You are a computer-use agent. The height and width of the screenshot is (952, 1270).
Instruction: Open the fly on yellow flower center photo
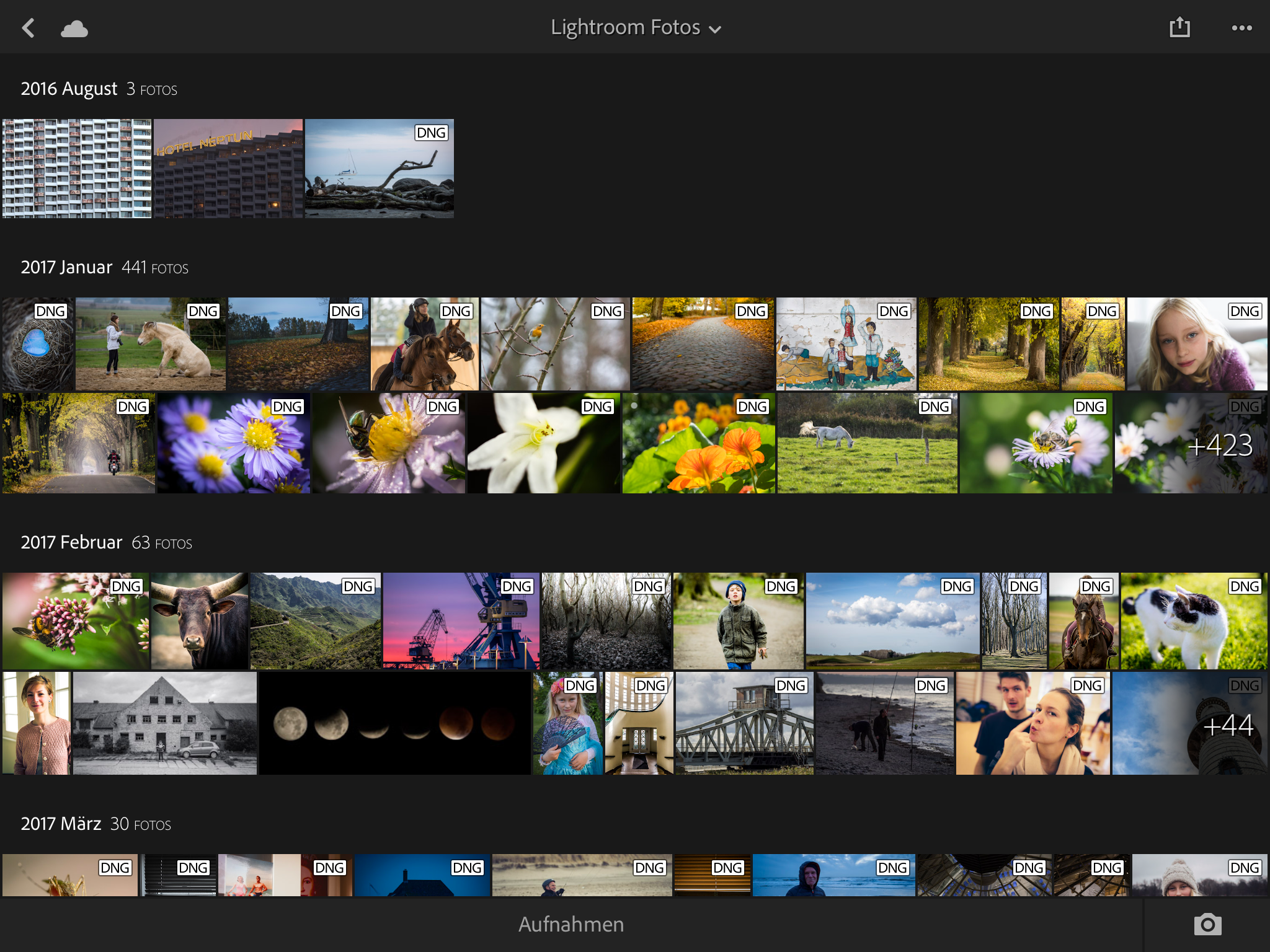389,443
